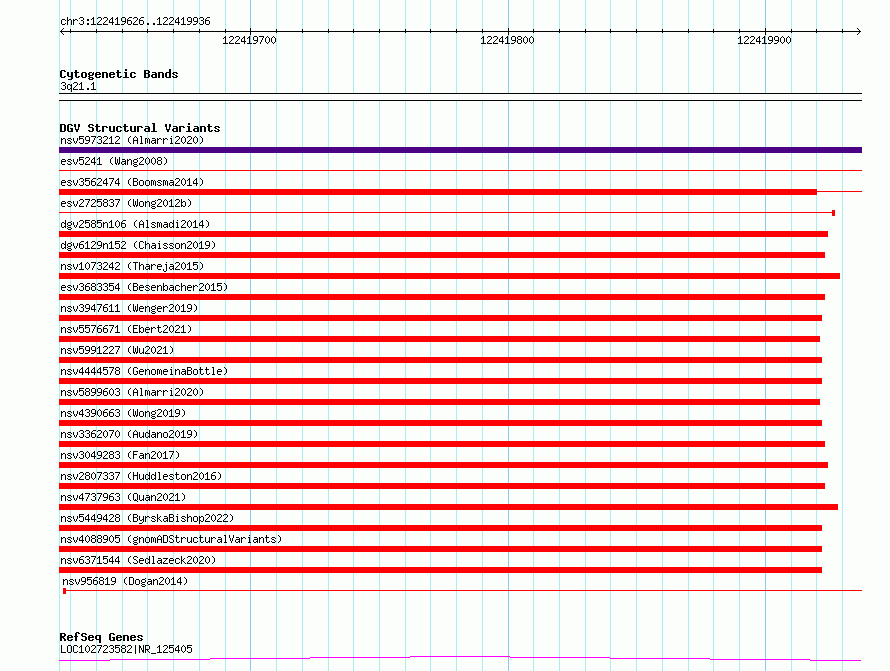Image resolution: width=890 pixels, height=671 pixels.
Task: Click the Cytogenetic Bands track title
Action: coord(119,74)
